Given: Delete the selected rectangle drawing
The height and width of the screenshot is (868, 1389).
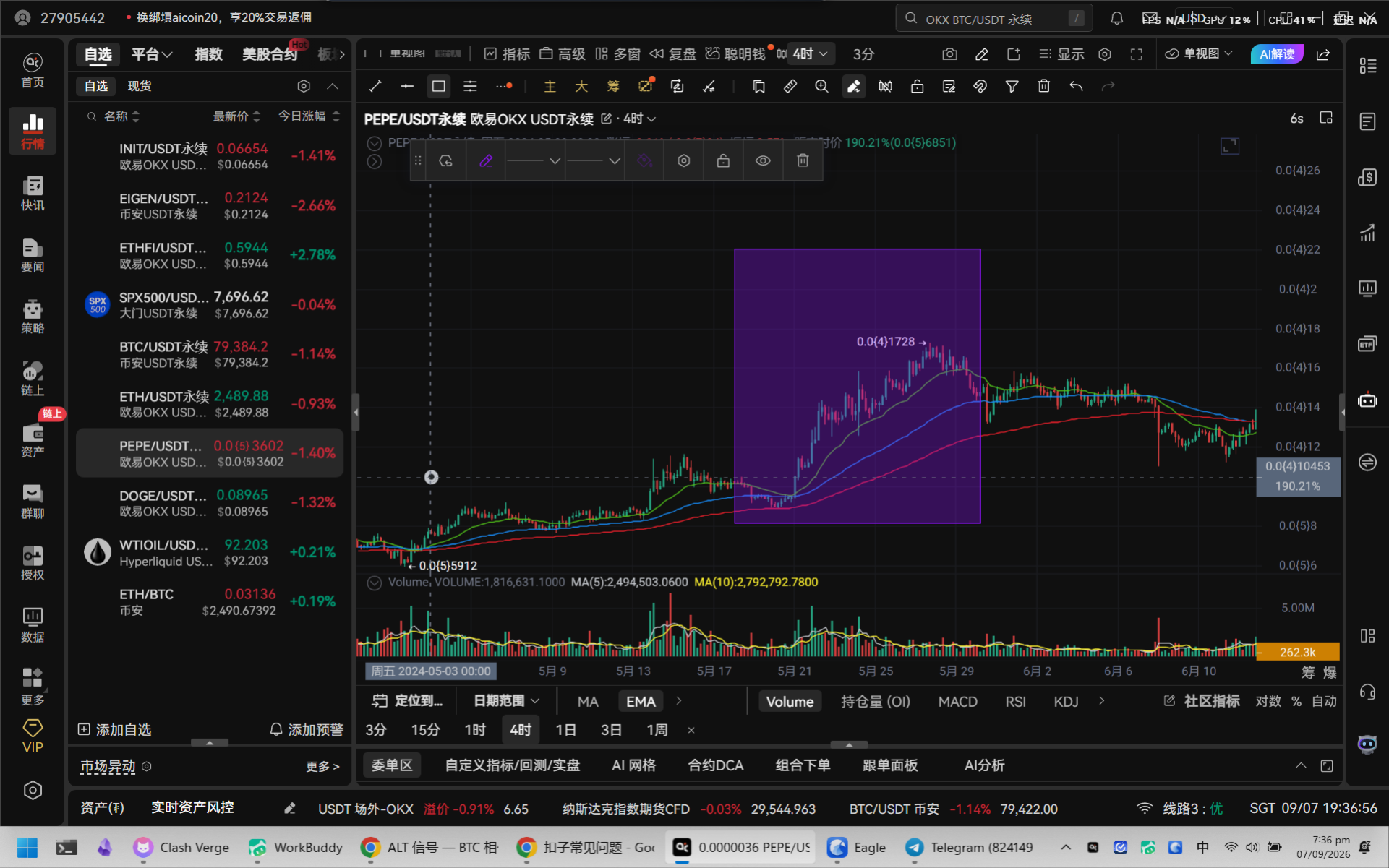Looking at the screenshot, I should tap(803, 160).
